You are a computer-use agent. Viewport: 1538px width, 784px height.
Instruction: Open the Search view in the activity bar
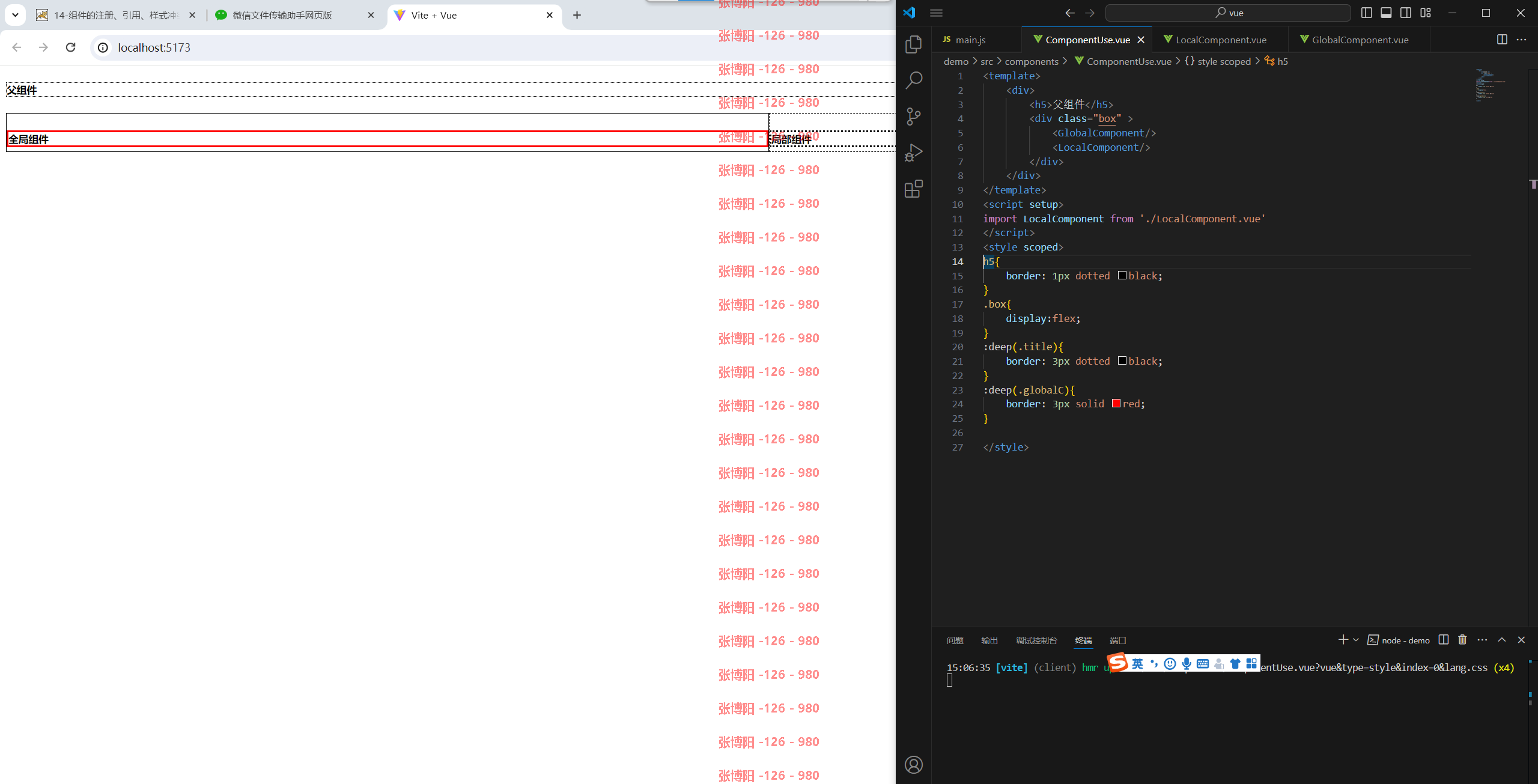coord(913,81)
